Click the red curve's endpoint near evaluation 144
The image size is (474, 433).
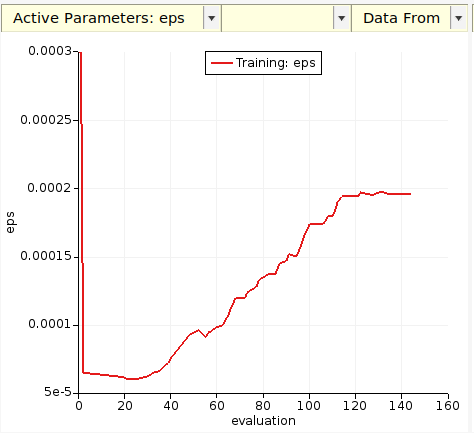pyautogui.click(x=410, y=194)
